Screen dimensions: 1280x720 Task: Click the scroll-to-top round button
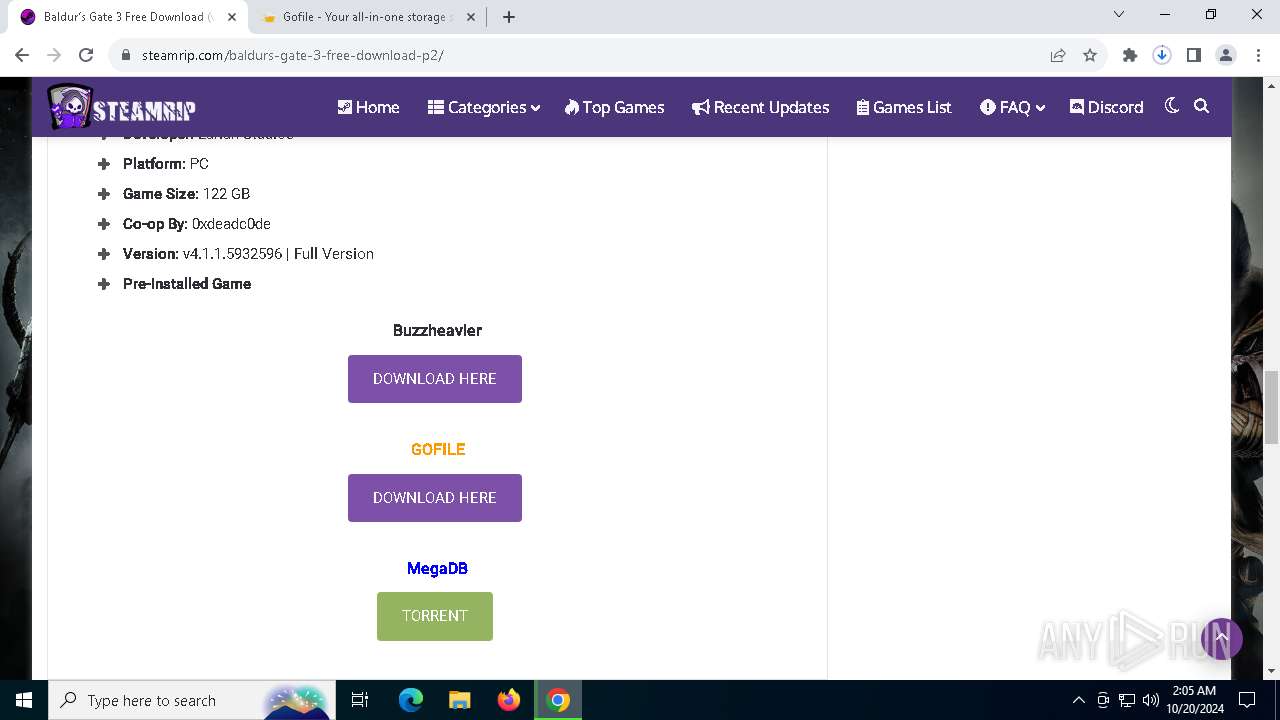(x=1221, y=638)
